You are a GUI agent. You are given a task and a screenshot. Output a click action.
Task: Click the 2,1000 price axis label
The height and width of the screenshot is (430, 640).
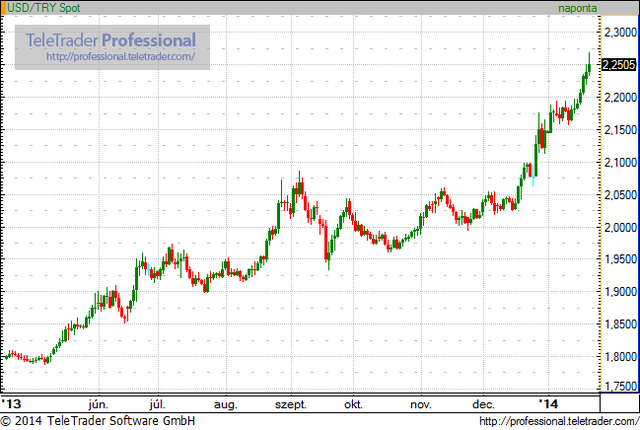(x=620, y=162)
